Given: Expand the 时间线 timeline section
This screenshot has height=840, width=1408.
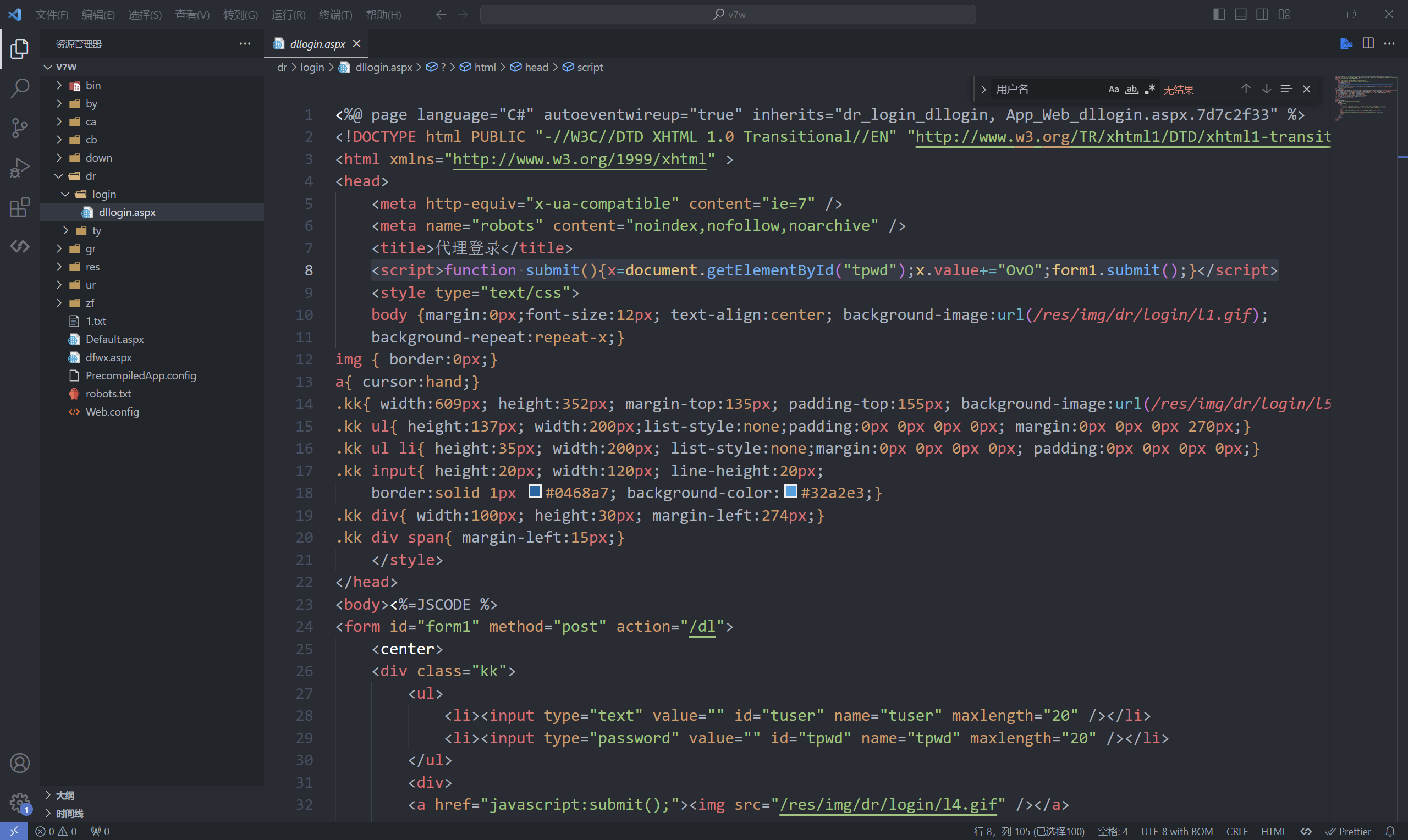Looking at the screenshot, I should coord(152,813).
